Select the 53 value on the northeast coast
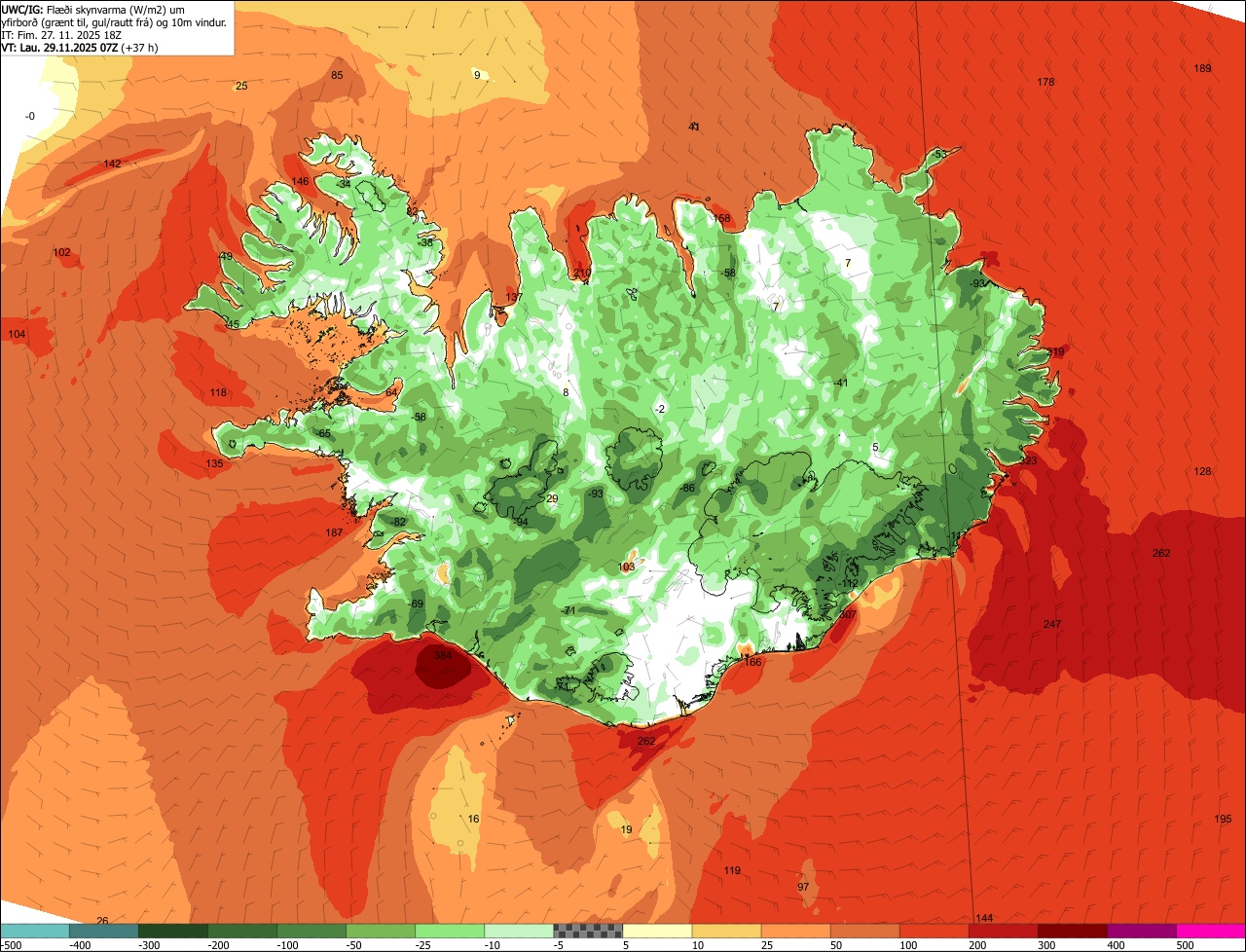The width and height of the screenshot is (1246, 952). 940,154
